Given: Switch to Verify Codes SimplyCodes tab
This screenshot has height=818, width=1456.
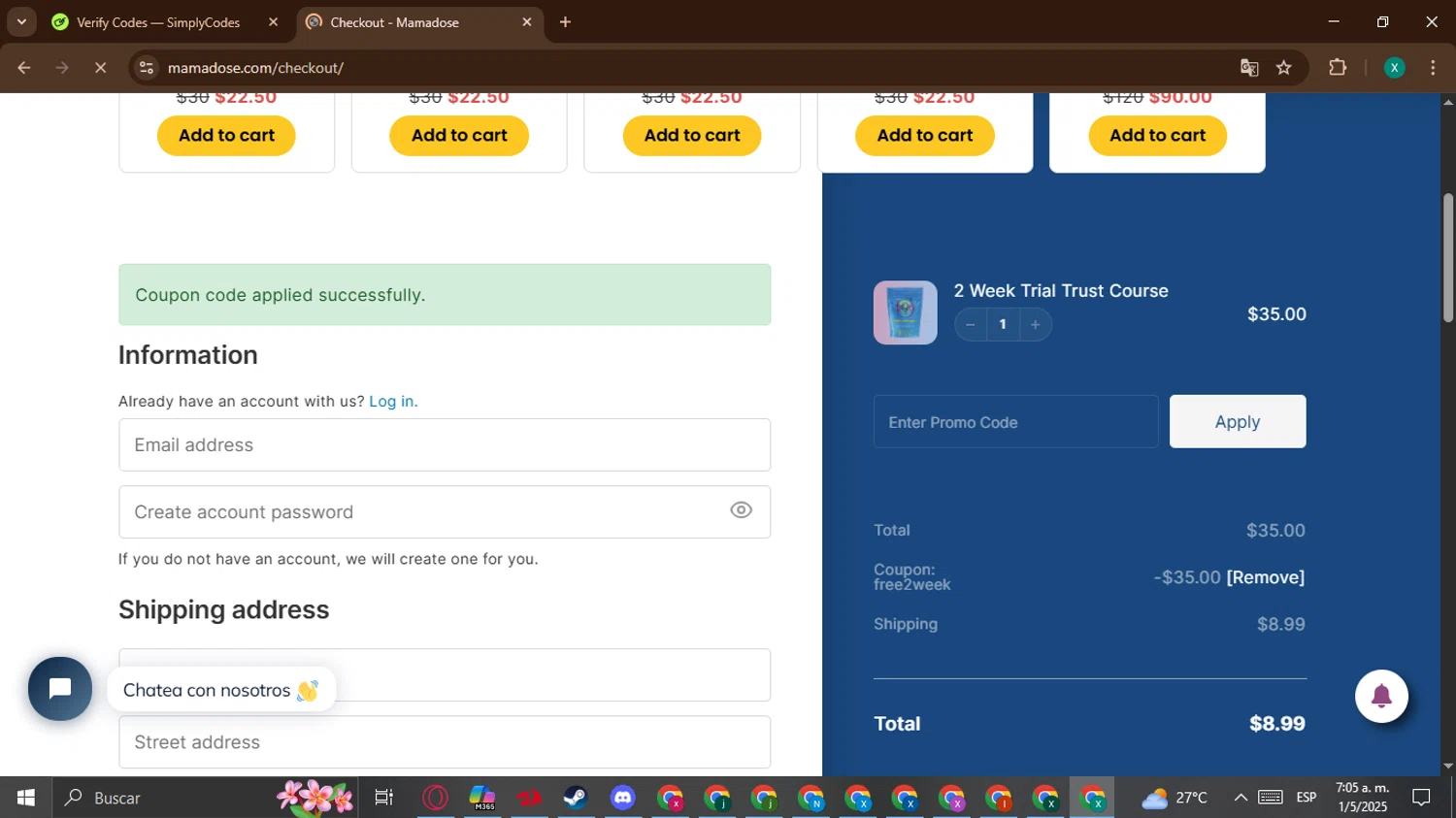Looking at the screenshot, I should [x=157, y=22].
